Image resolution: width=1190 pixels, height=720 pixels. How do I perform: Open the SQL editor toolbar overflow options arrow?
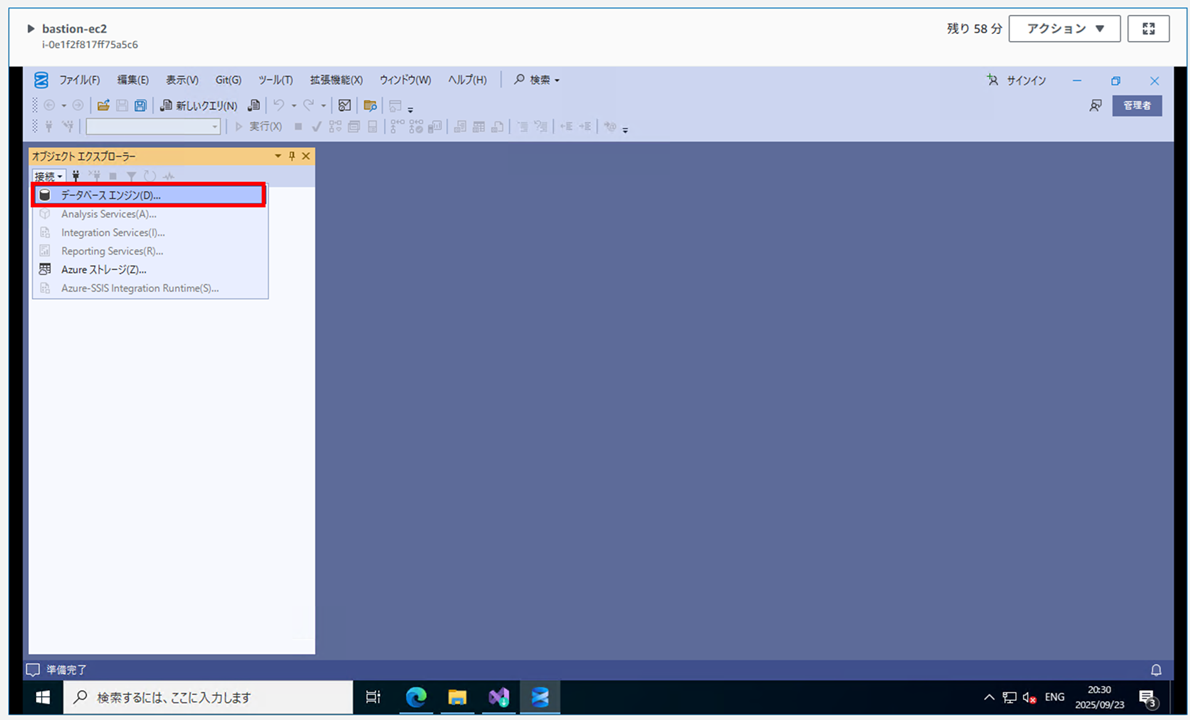tap(625, 129)
